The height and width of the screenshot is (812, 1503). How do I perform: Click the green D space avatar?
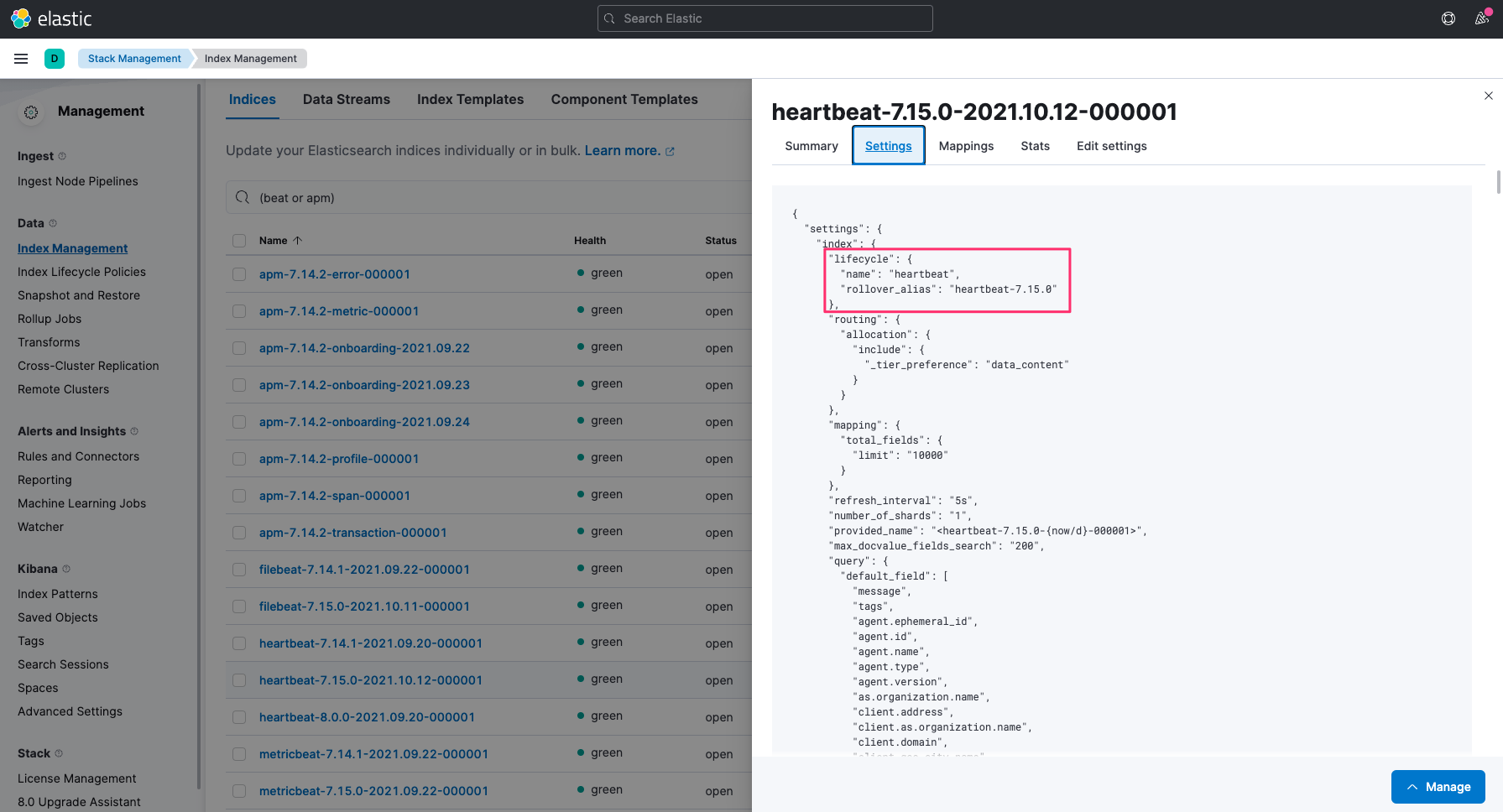(x=55, y=59)
